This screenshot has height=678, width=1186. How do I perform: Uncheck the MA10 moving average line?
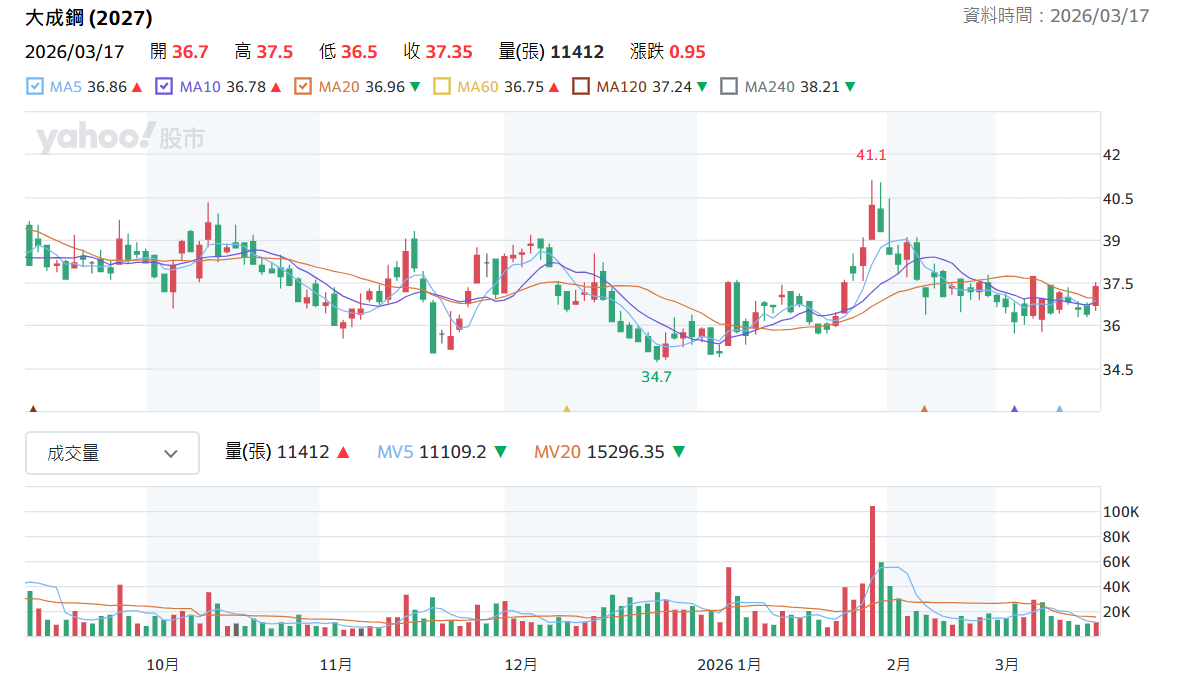click(164, 86)
